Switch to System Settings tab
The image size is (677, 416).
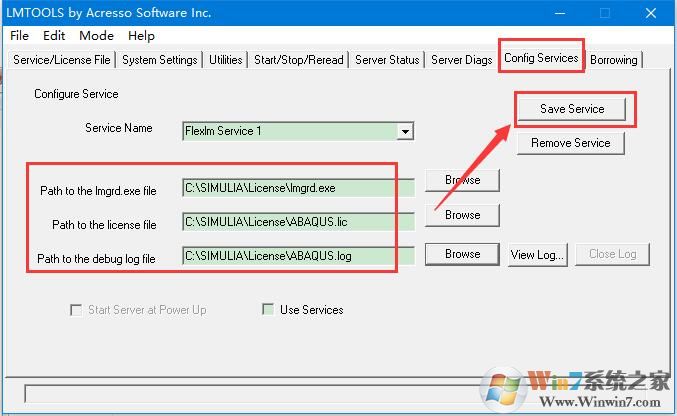pos(160,60)
